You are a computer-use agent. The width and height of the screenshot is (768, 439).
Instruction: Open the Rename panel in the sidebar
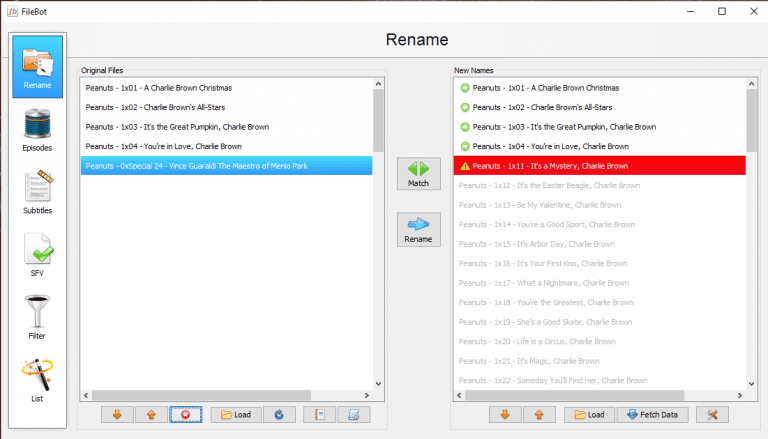pos(38,67)
